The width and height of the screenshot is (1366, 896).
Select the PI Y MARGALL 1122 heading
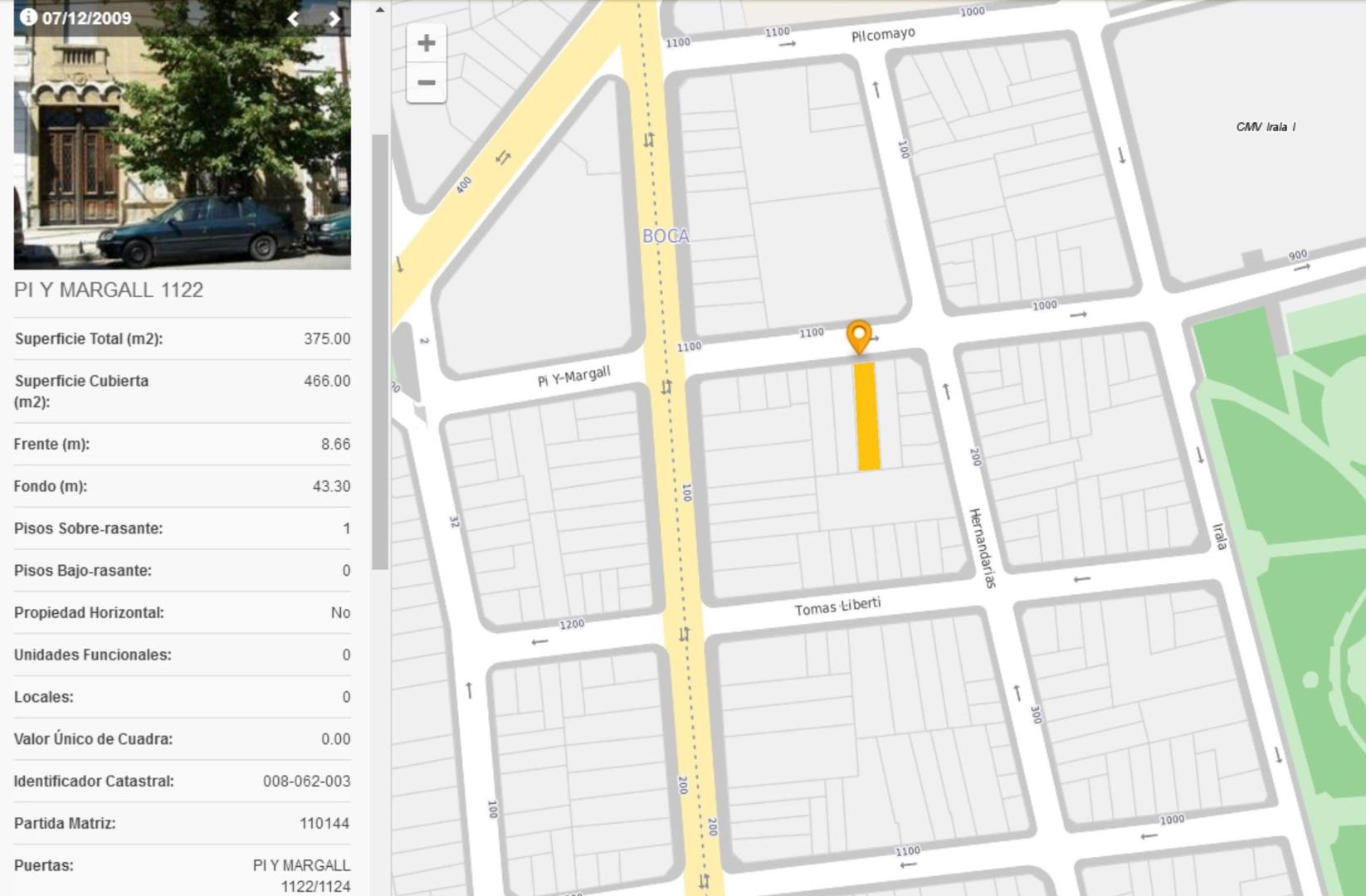point(109,290)
